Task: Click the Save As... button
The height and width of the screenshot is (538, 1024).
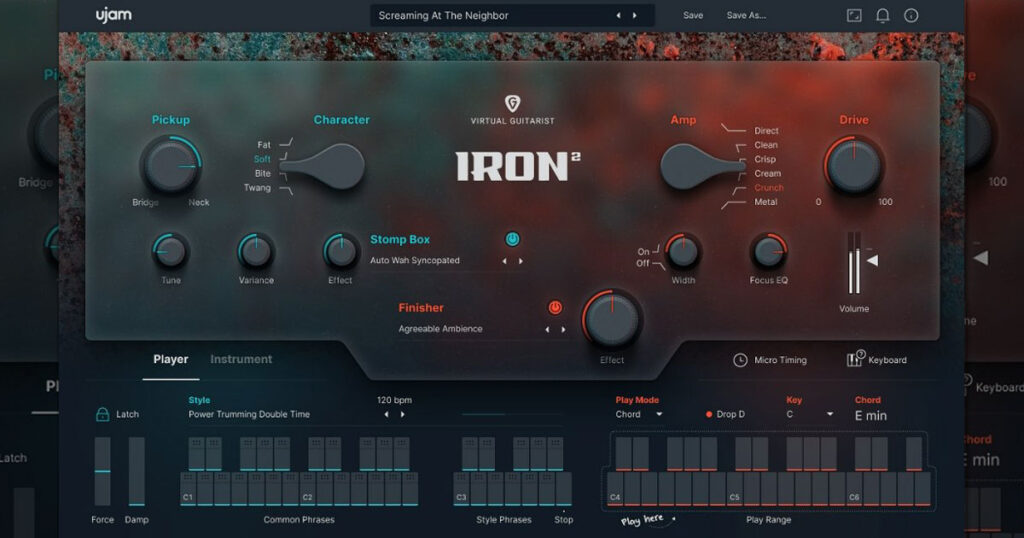Action: tap(746, 15)
